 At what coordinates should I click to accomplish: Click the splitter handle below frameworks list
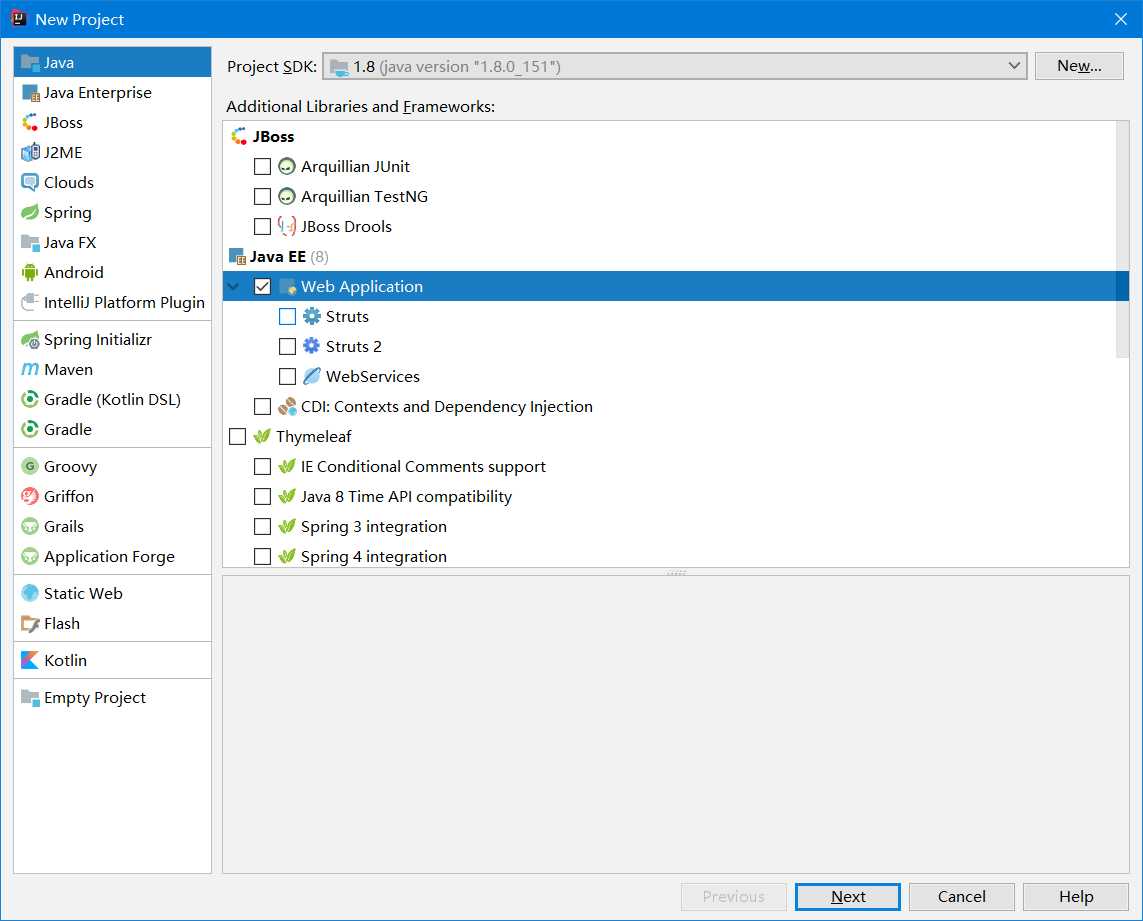coord(676,572)
